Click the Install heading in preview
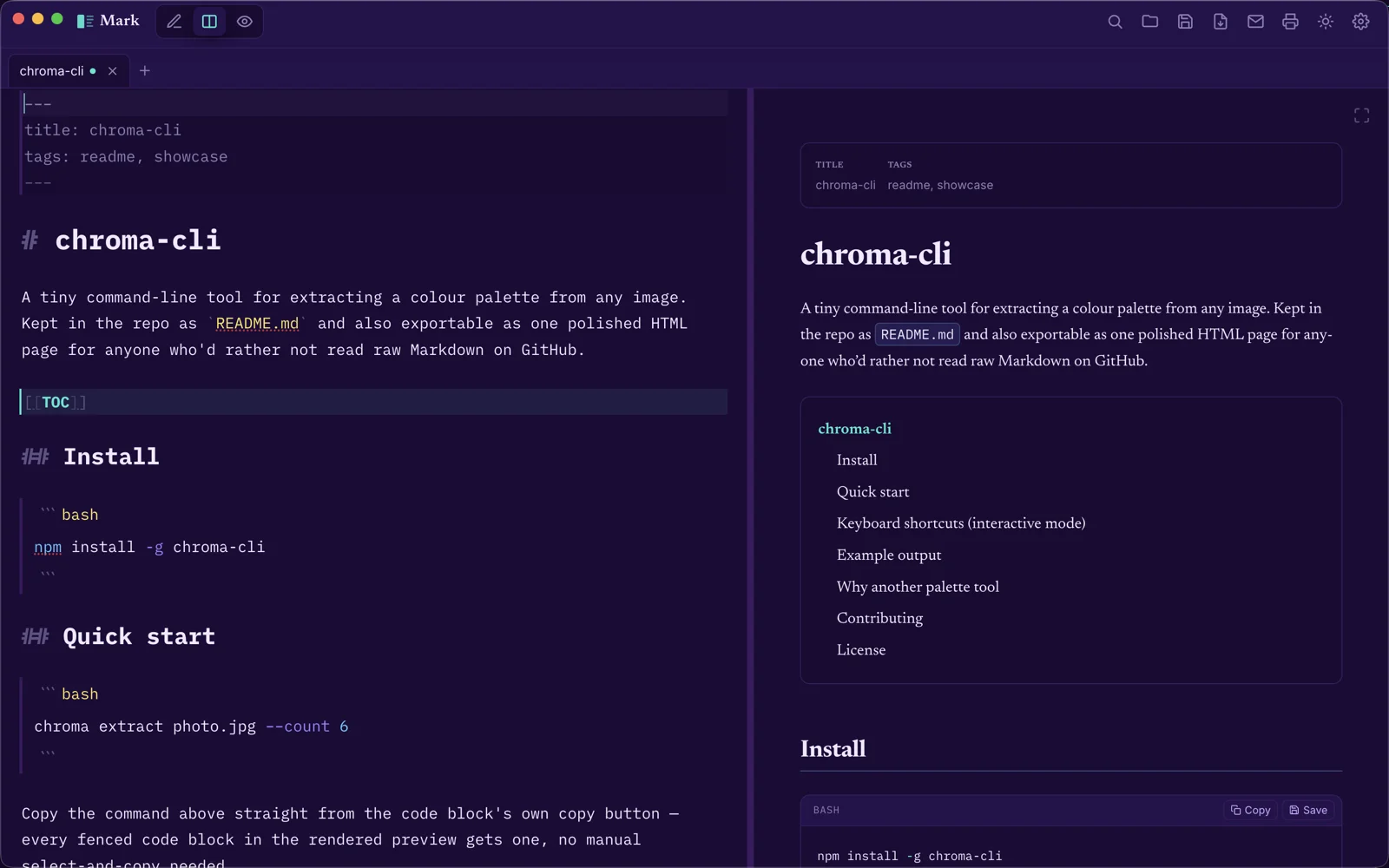The image size is (1389, 868). point(833,749)
